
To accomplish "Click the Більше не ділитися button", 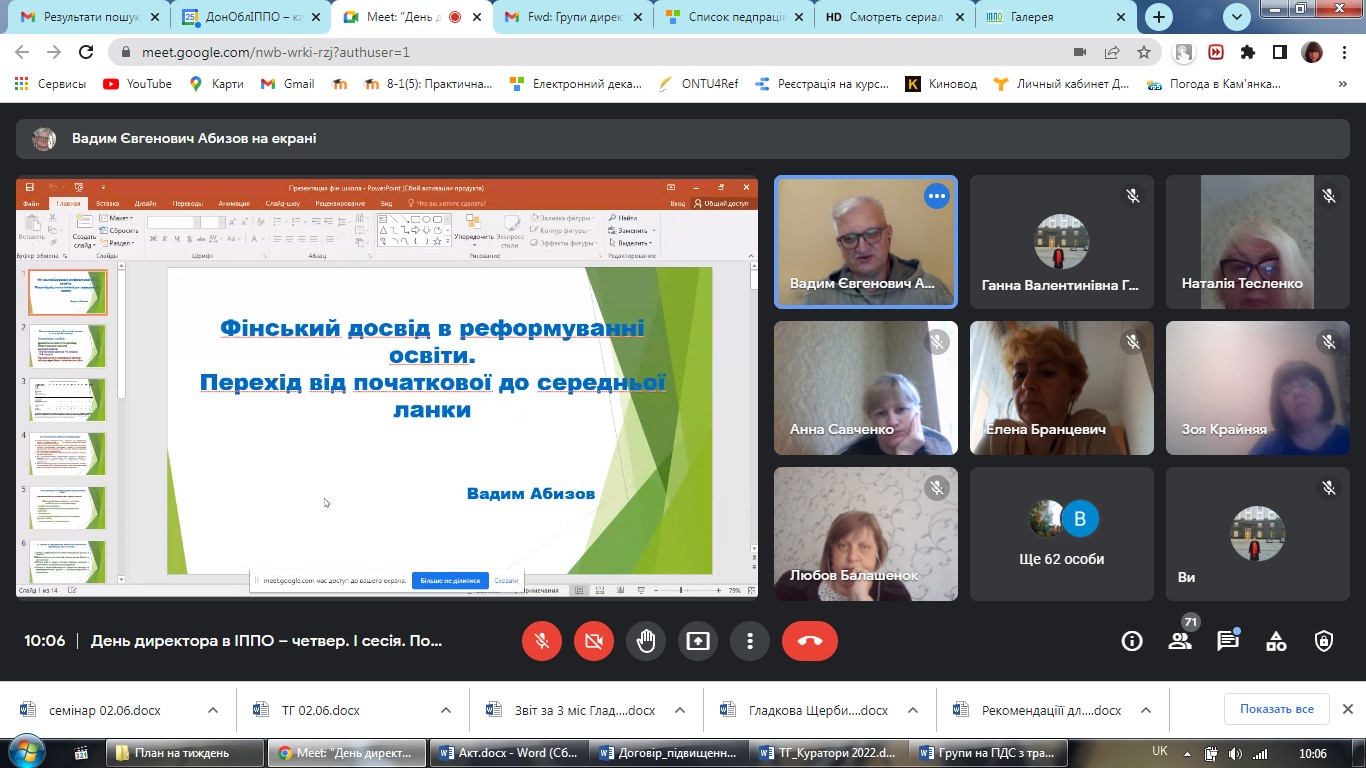I will tap(450, 580).
